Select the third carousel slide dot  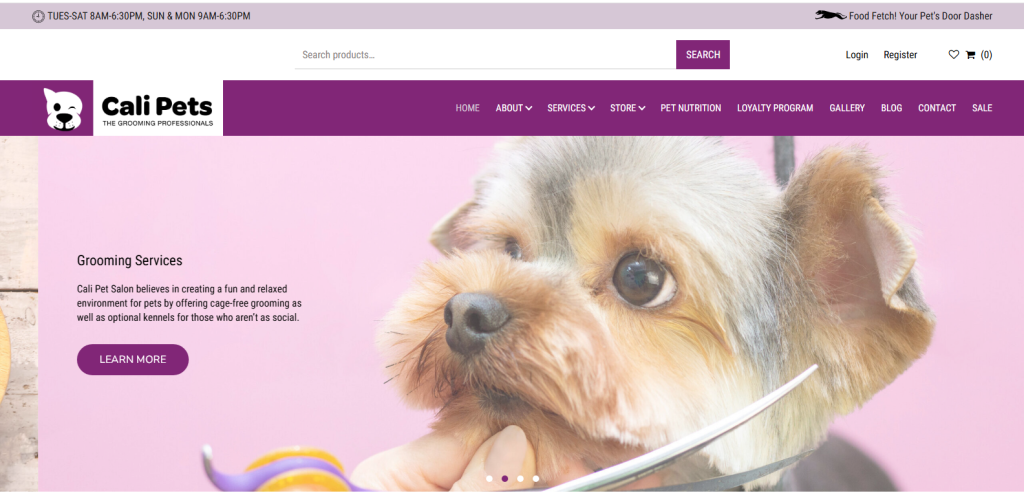coord(520,478)
